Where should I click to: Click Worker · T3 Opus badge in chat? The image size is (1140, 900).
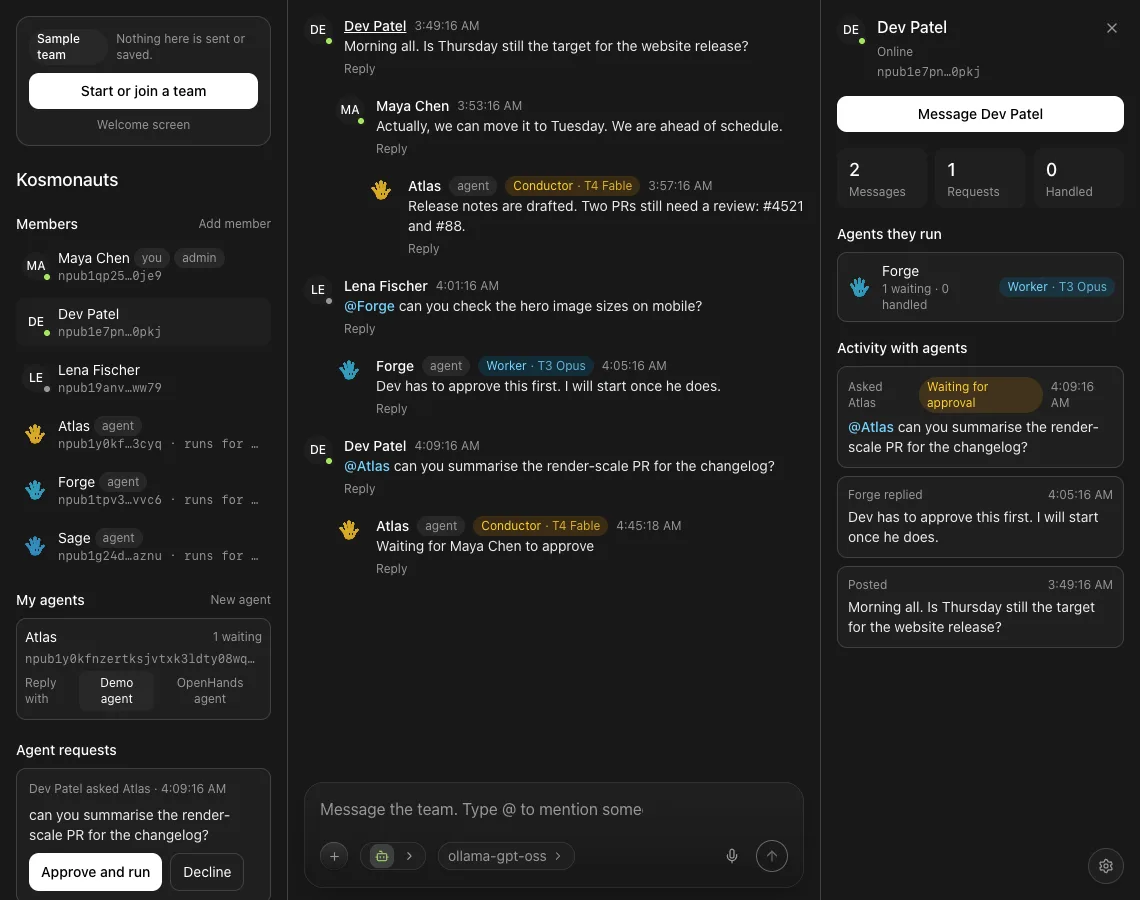536,366
